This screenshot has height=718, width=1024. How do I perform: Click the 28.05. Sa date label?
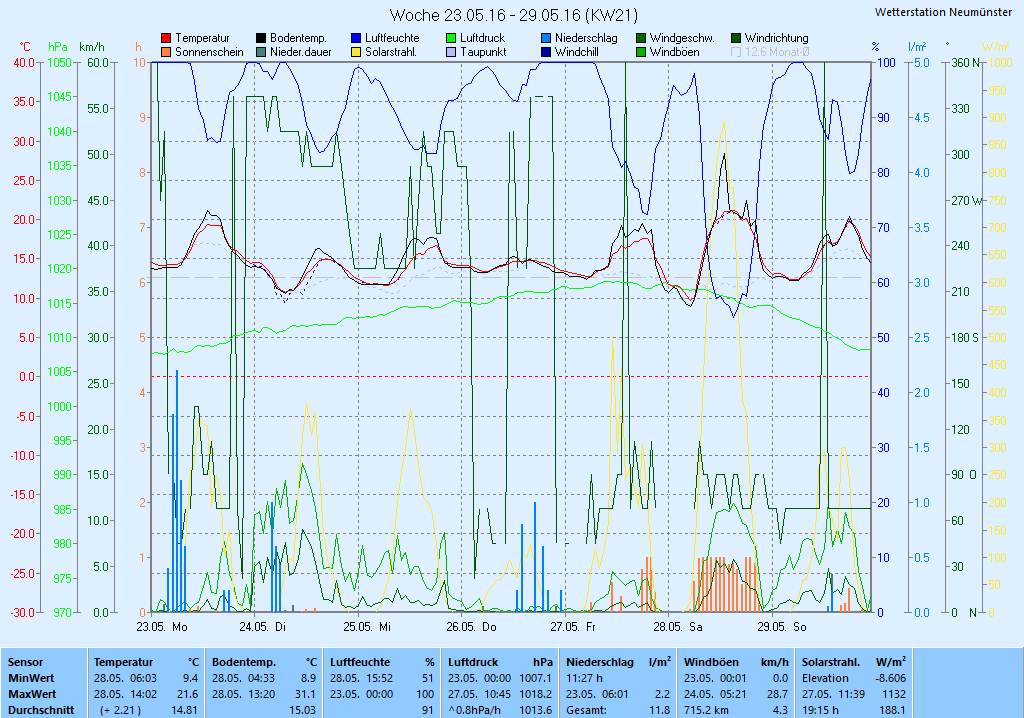[x=678, y=627]
